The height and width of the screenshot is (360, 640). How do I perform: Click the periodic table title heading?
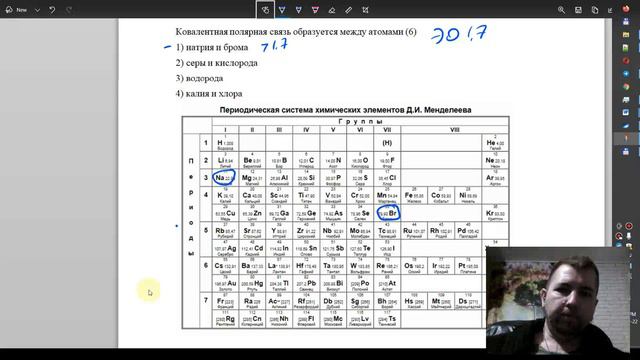click(345, 110)
